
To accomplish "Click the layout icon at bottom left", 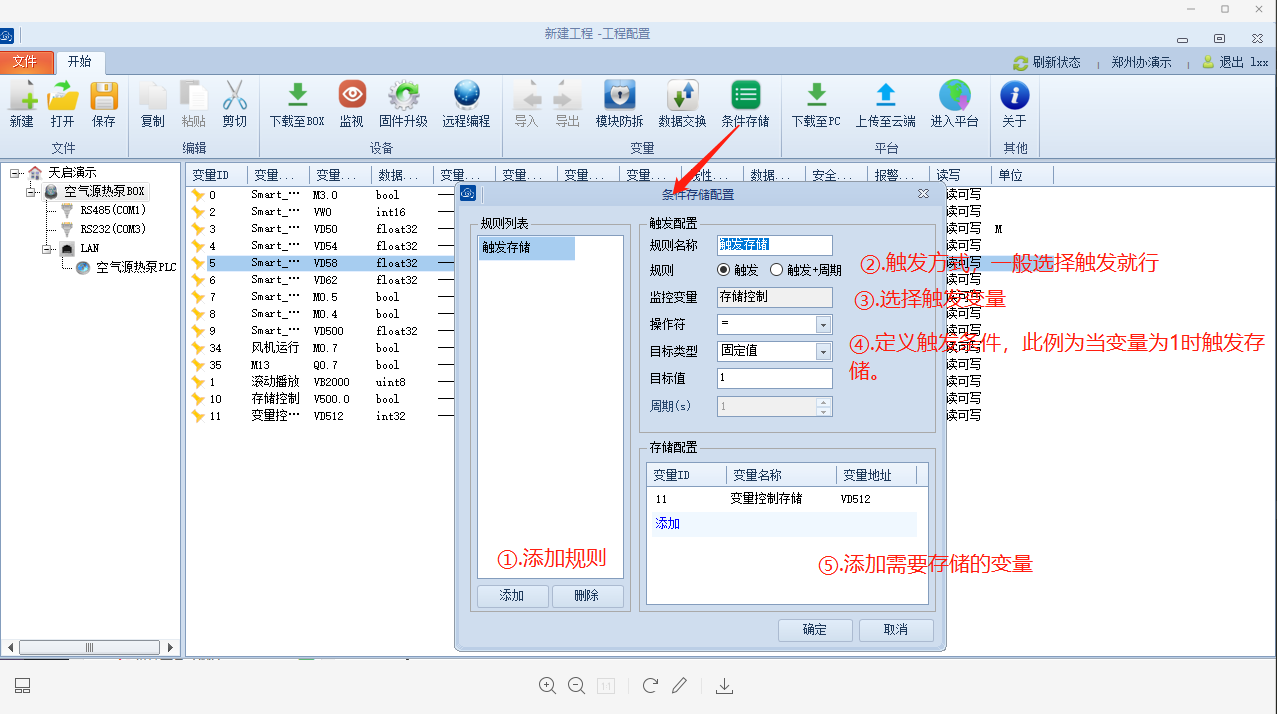I will coord(23,686).
